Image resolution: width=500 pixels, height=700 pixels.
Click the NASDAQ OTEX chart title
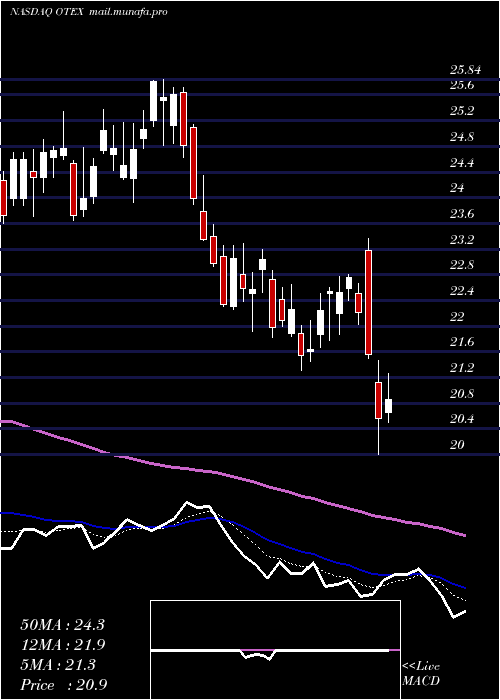pyautogui.click(x=46, y=12)
